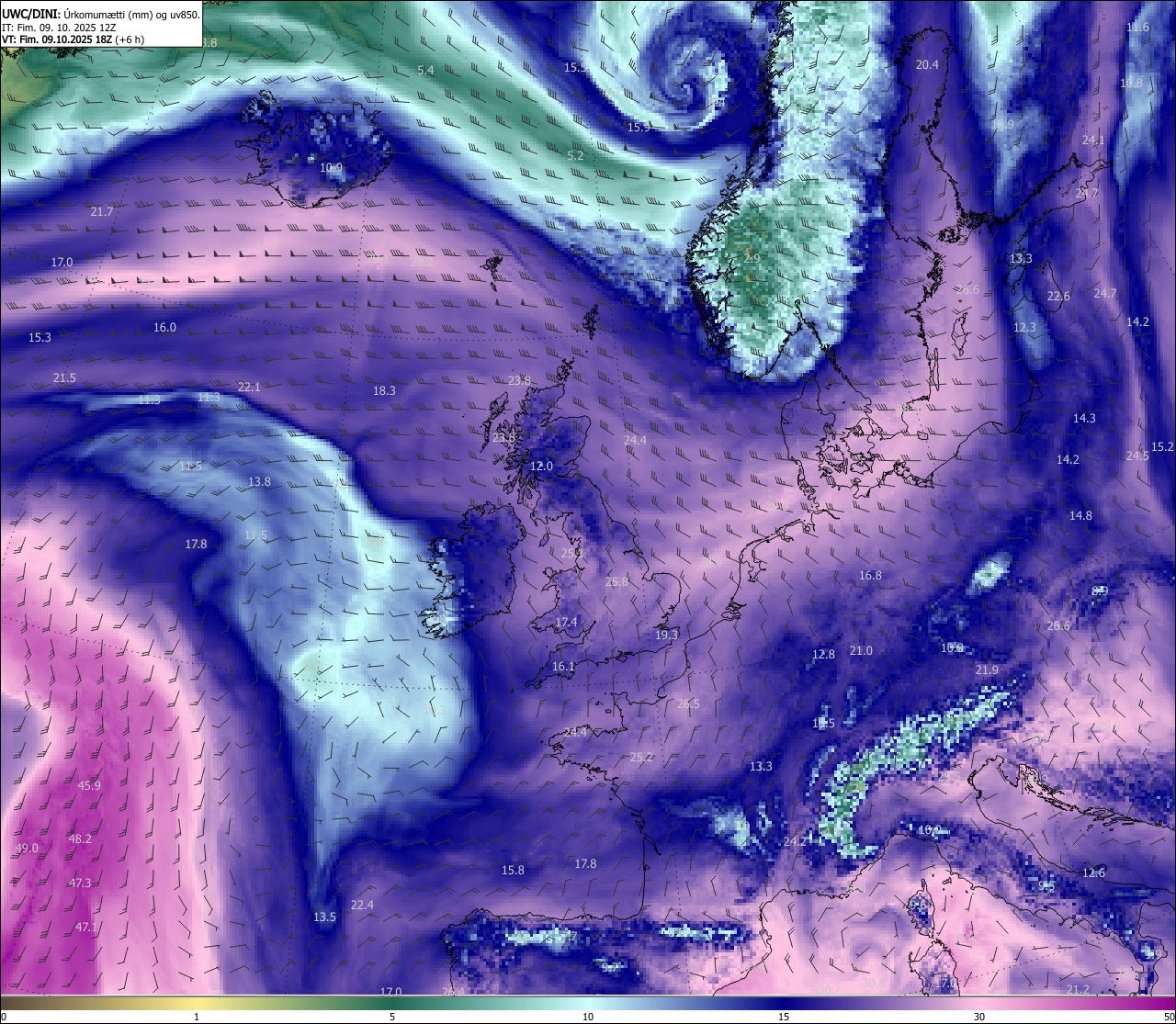1176x1024 pixels.
Task: Click the 25.1 value label
Action: [572, 553]
